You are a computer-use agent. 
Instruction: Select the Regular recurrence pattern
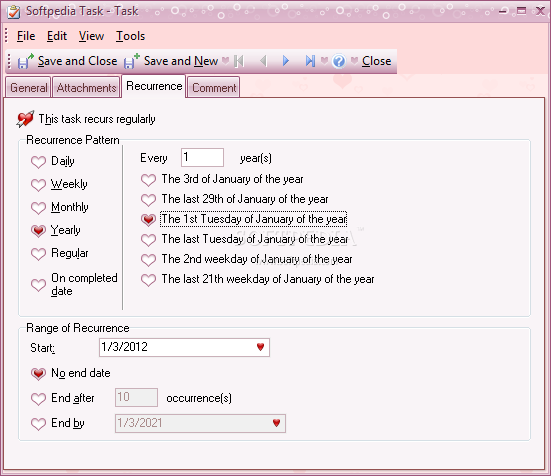[38, 254]
